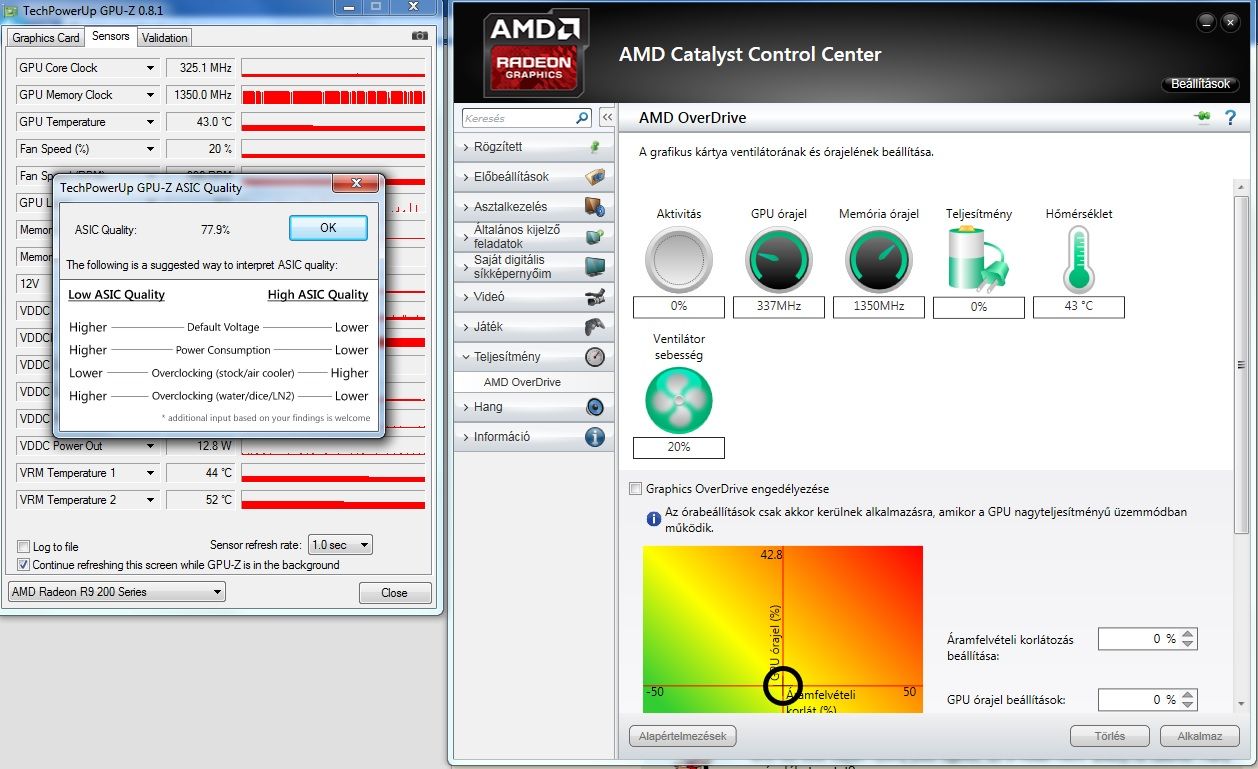The image size is (1258, 769).
Task: Click the green pin icon beside help
Action: click(x=1202, y=118)
